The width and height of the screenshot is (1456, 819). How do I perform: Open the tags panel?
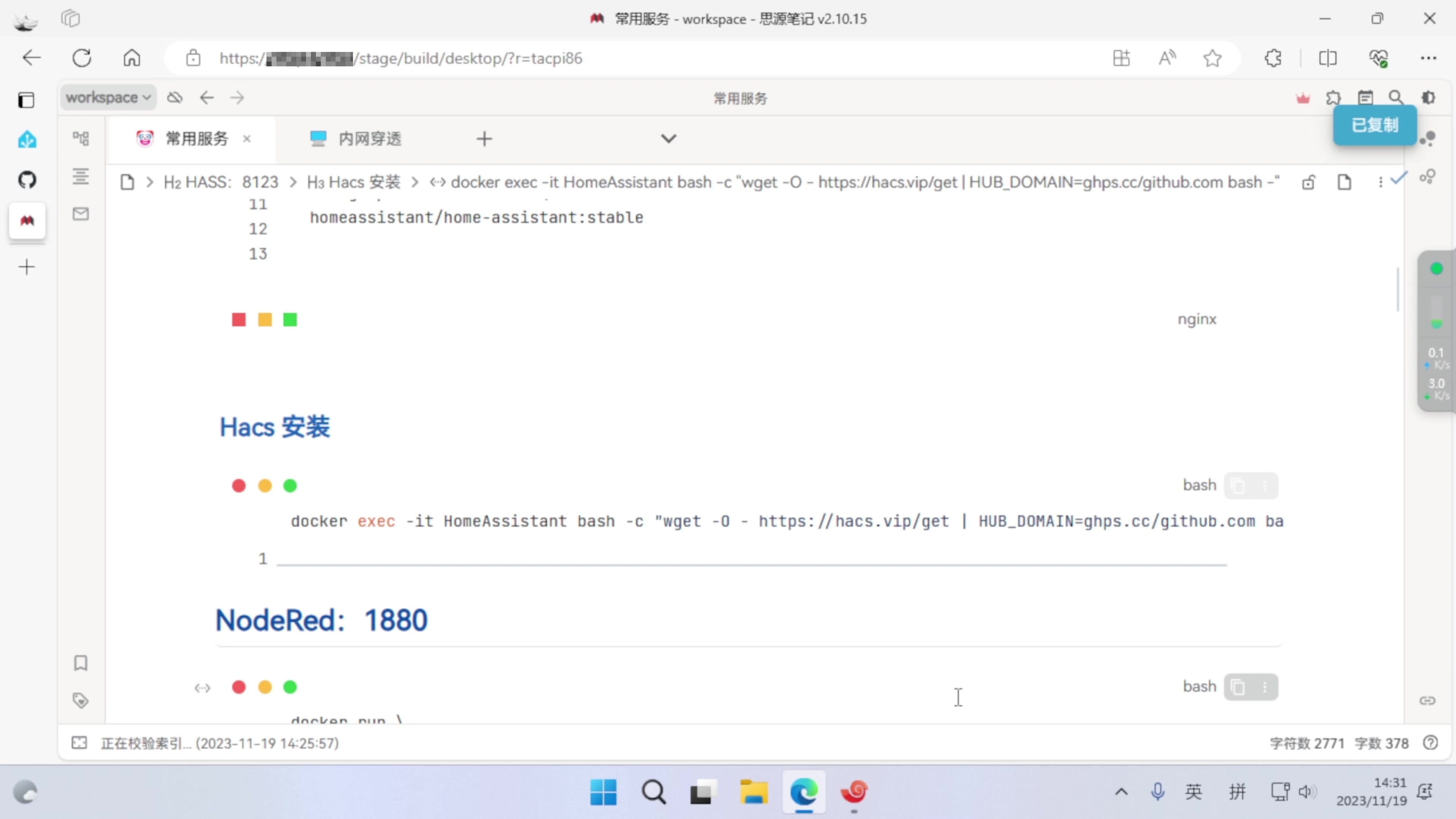(x=81, y=700)
